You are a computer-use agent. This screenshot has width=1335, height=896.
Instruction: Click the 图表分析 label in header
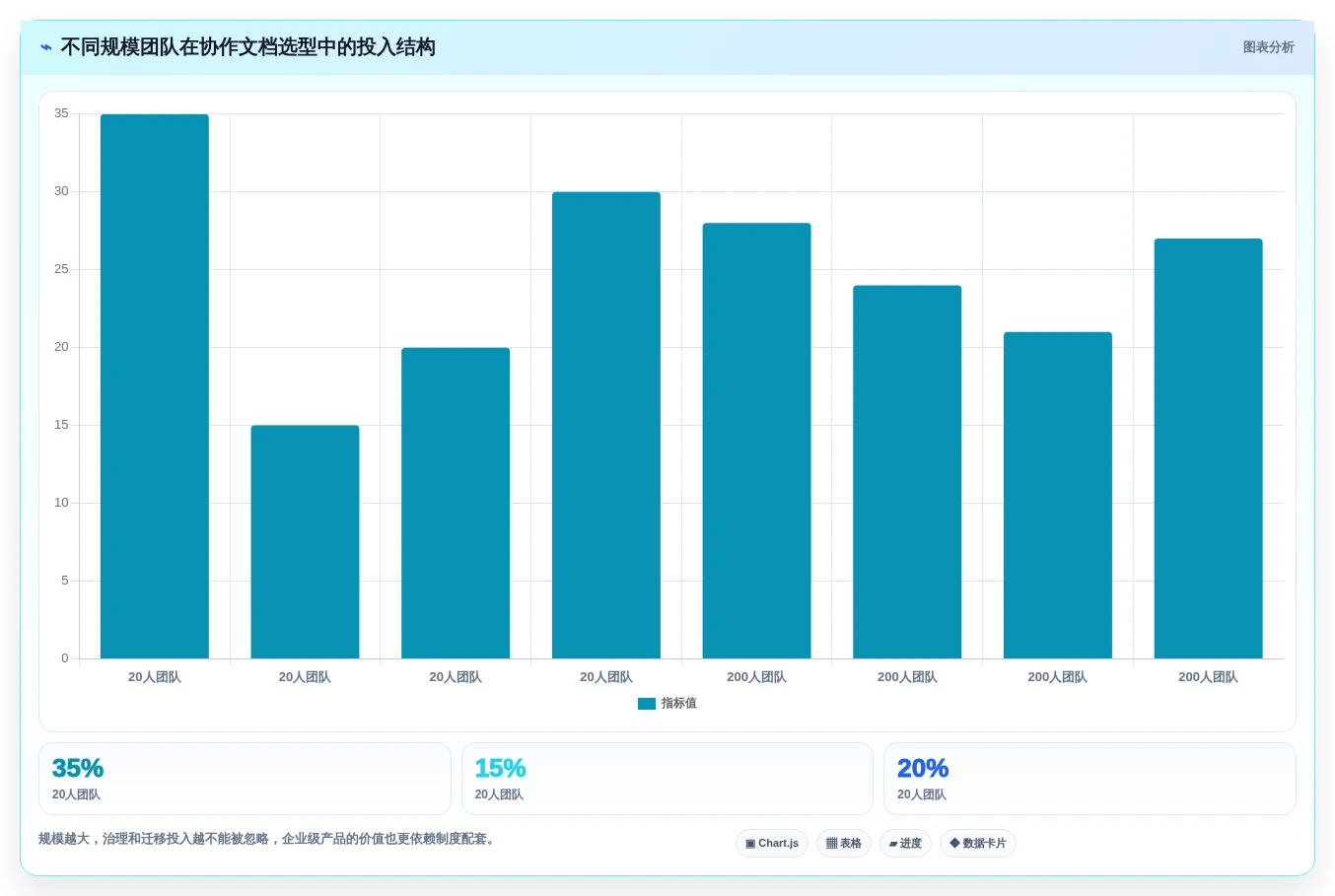click(1268, 47)
